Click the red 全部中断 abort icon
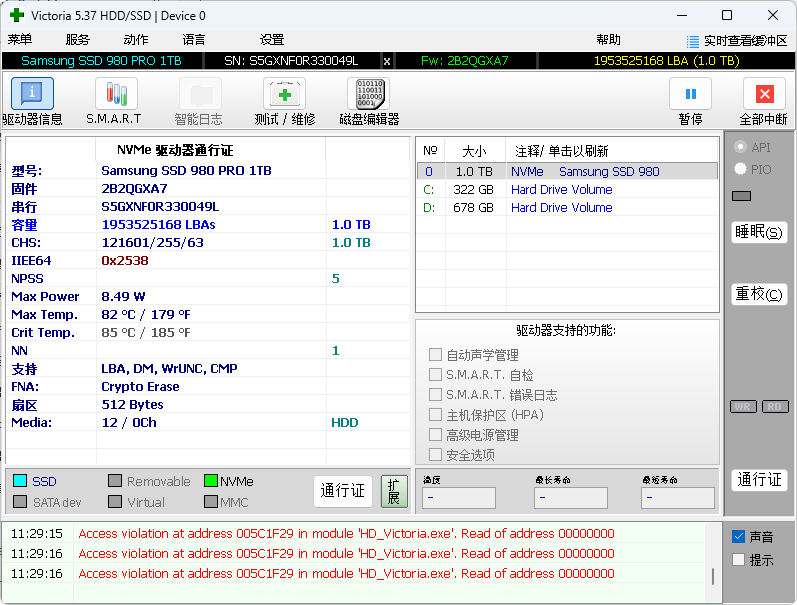The width and height of the screenshot is (797, 605). [764, 94]
